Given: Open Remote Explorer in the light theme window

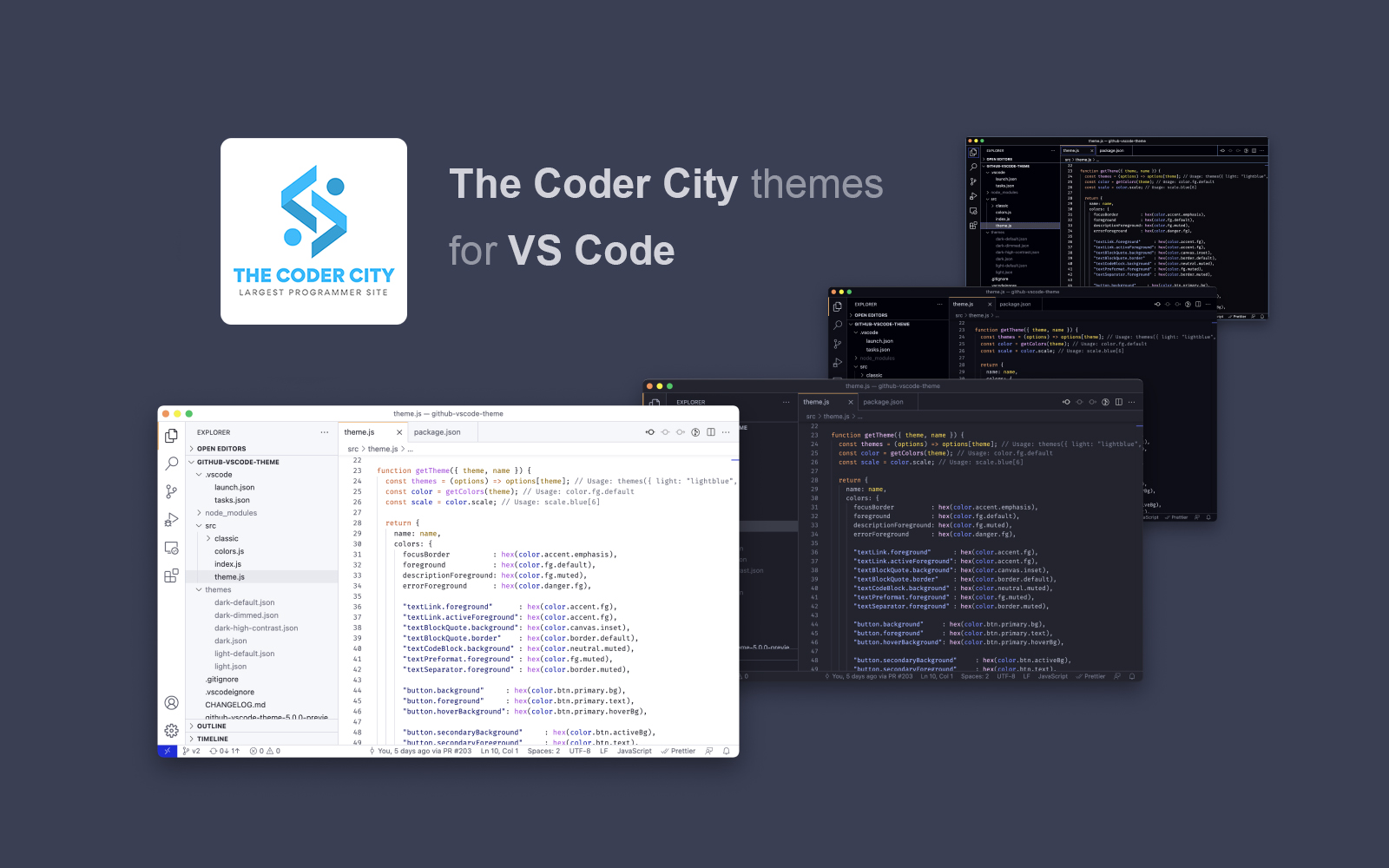Looking at the screenshot, I should coord(172,548).
